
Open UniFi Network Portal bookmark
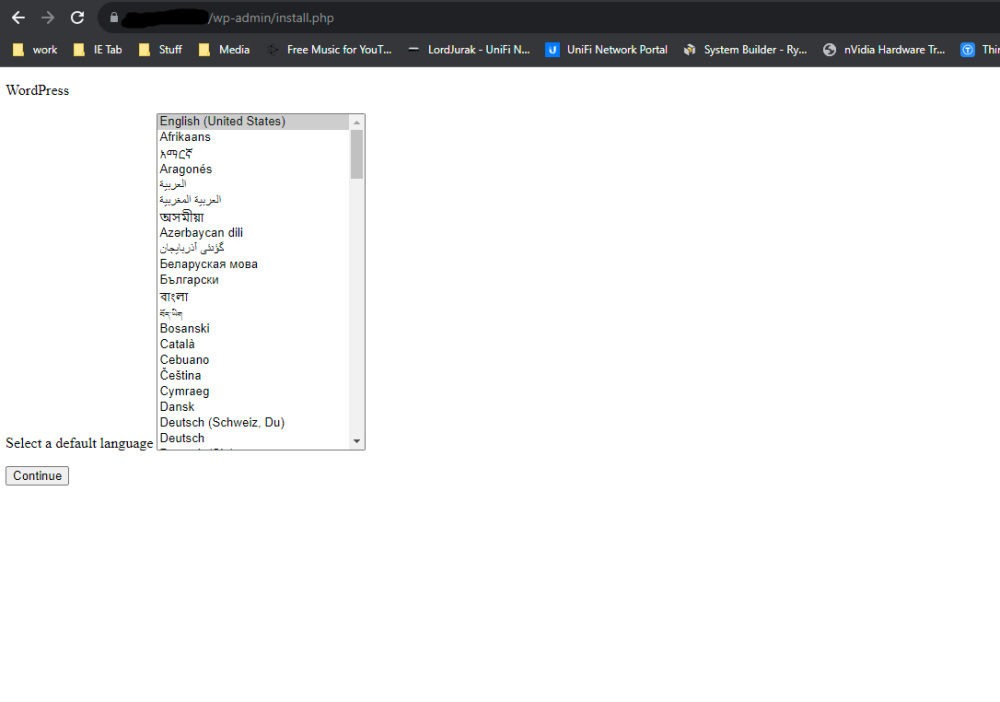click(606, 50)
